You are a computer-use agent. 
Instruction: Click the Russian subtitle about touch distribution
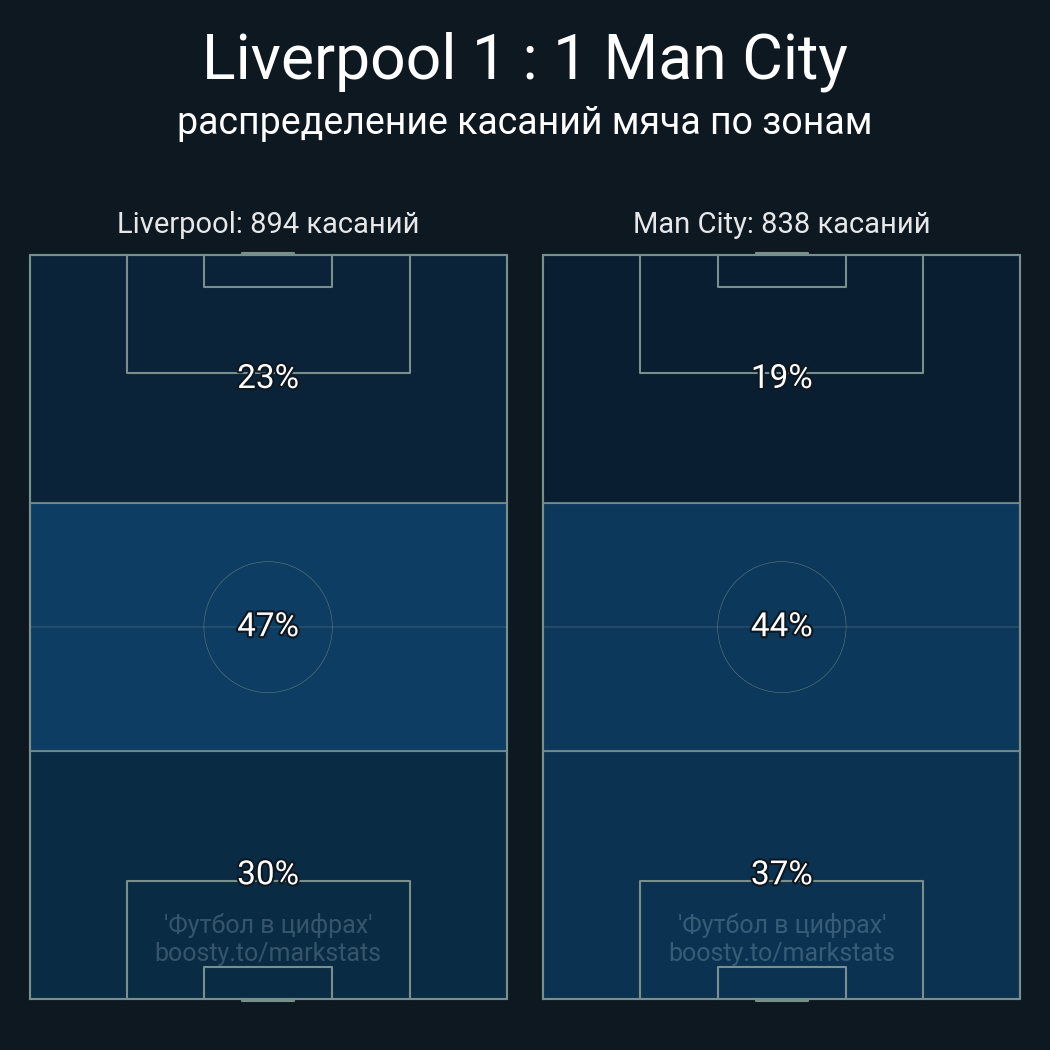click(x=525, y=122)
